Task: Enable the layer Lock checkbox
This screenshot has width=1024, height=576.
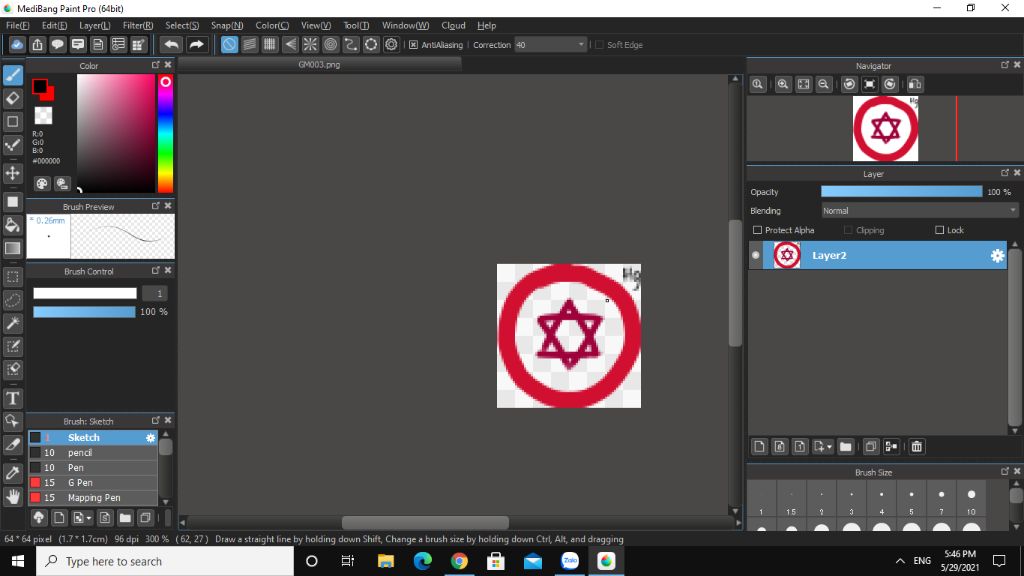Action: pos(940,230)
